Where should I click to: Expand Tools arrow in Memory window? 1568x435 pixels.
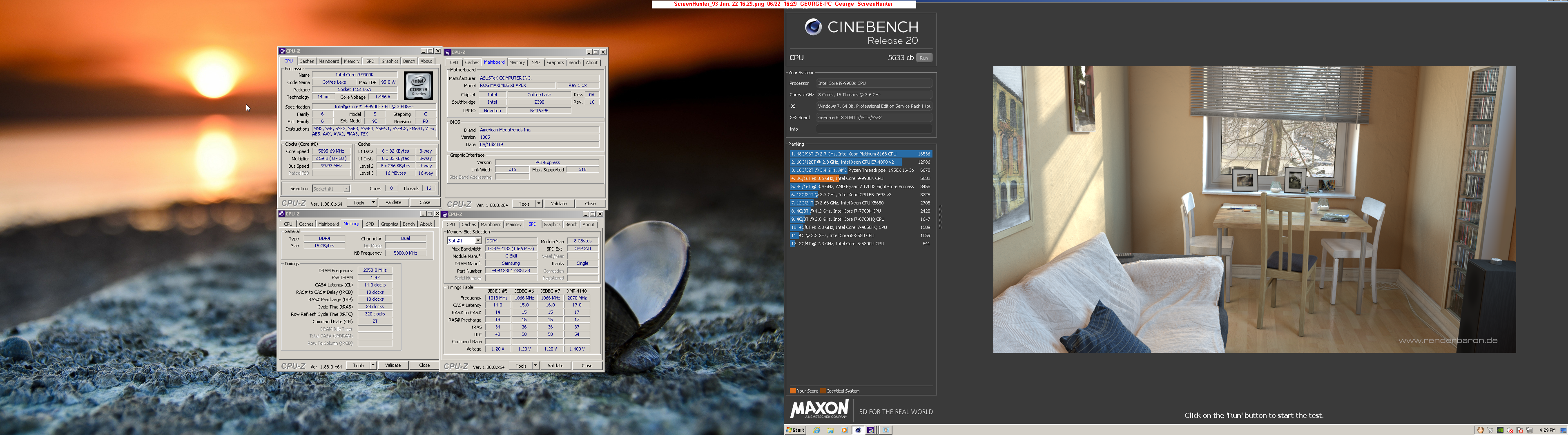click(373, 366)
